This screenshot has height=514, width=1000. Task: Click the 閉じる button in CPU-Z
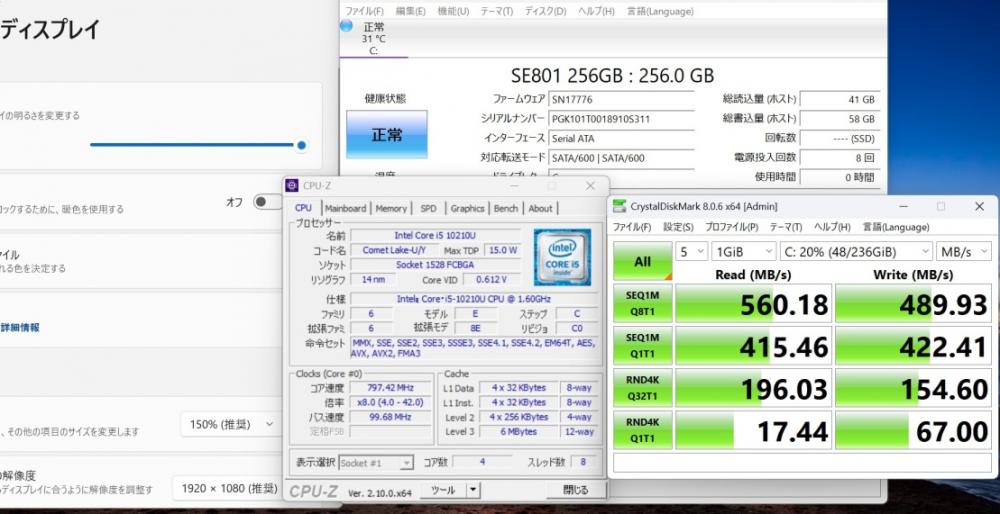tap(576, 490)
